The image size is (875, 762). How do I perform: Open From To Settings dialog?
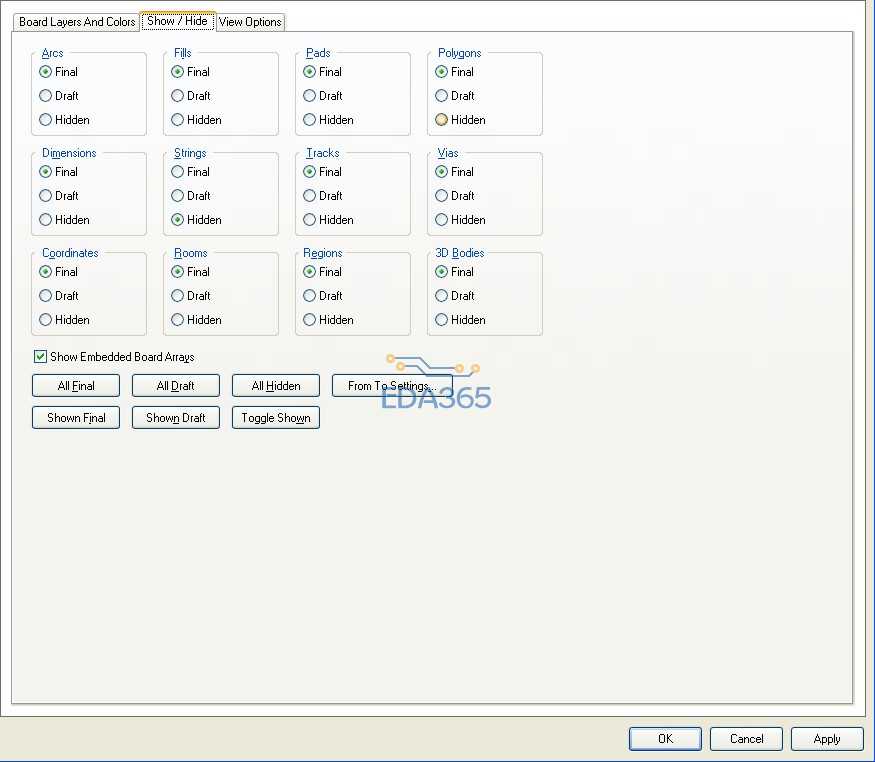(392, 385)
